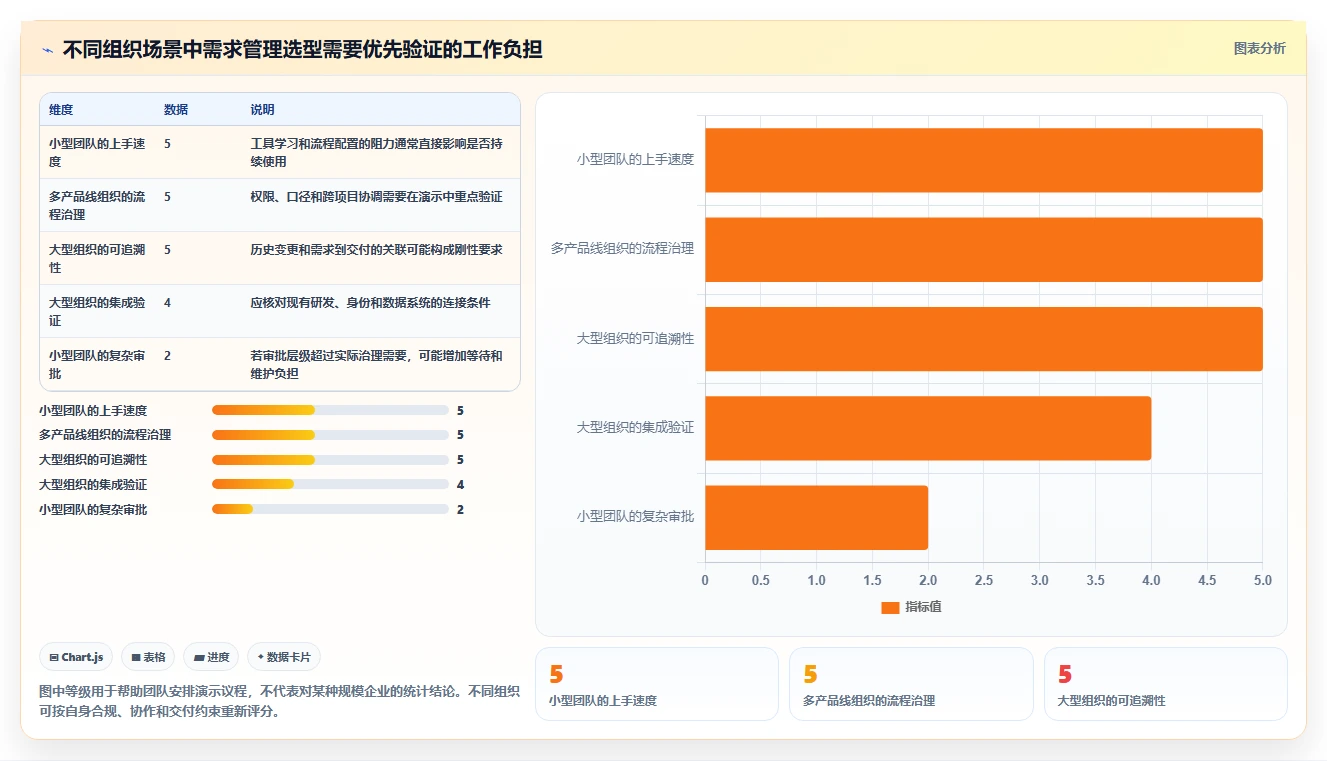Screen dimensions: 1327x761
Task: Click the x-axis tick label 2.5
Action: pos(984,580)
